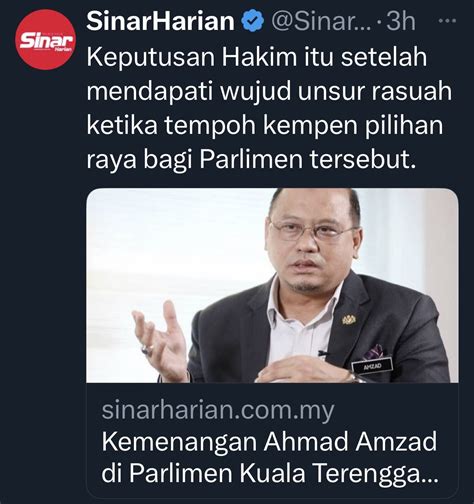Click the gold lapel pin in the photo

click(349, 319)
